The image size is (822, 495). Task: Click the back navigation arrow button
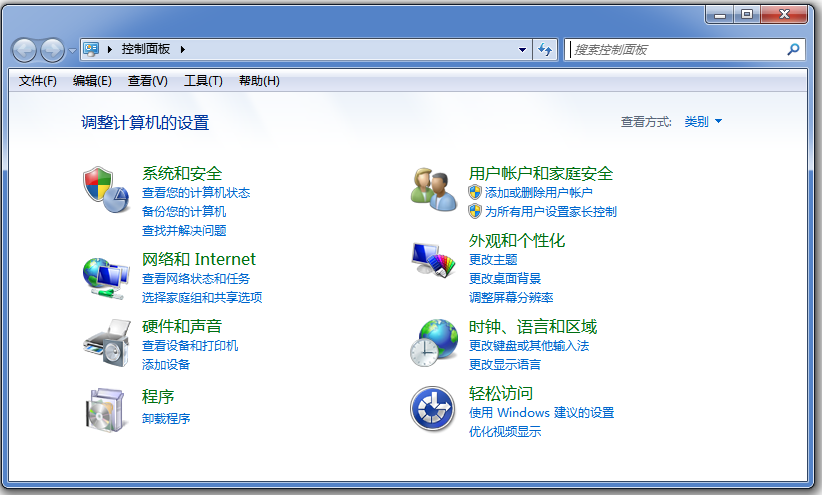[24, 50]
